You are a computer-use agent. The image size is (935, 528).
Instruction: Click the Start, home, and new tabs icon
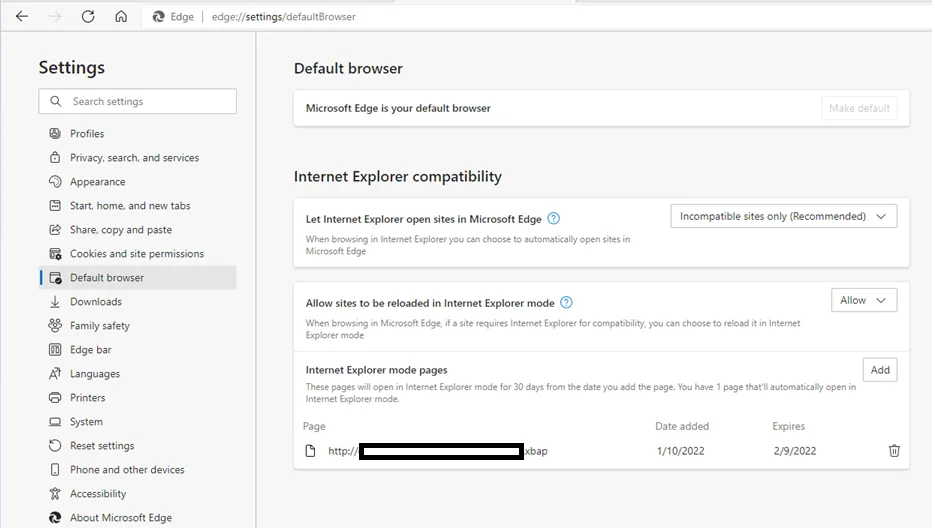(55, 205)
